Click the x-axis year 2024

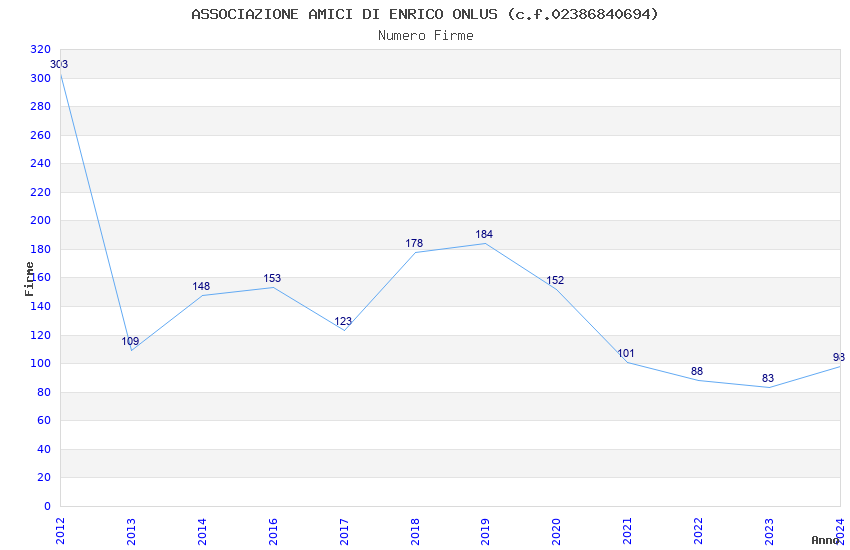pos(840,531)
